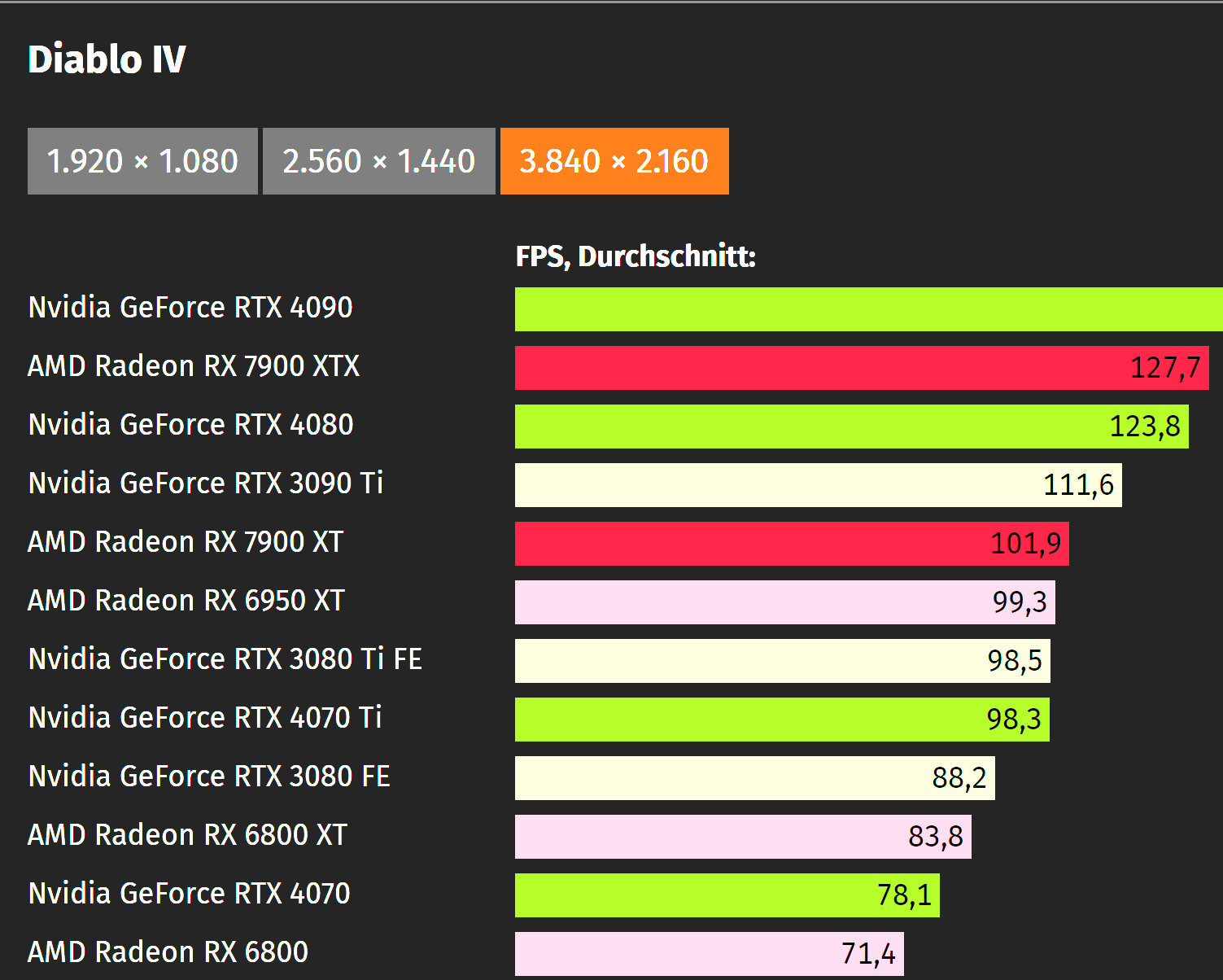Click the 101,9 value in the red bar
The width and height of the screenshot is (1223, 980).
pos(1025,544)
